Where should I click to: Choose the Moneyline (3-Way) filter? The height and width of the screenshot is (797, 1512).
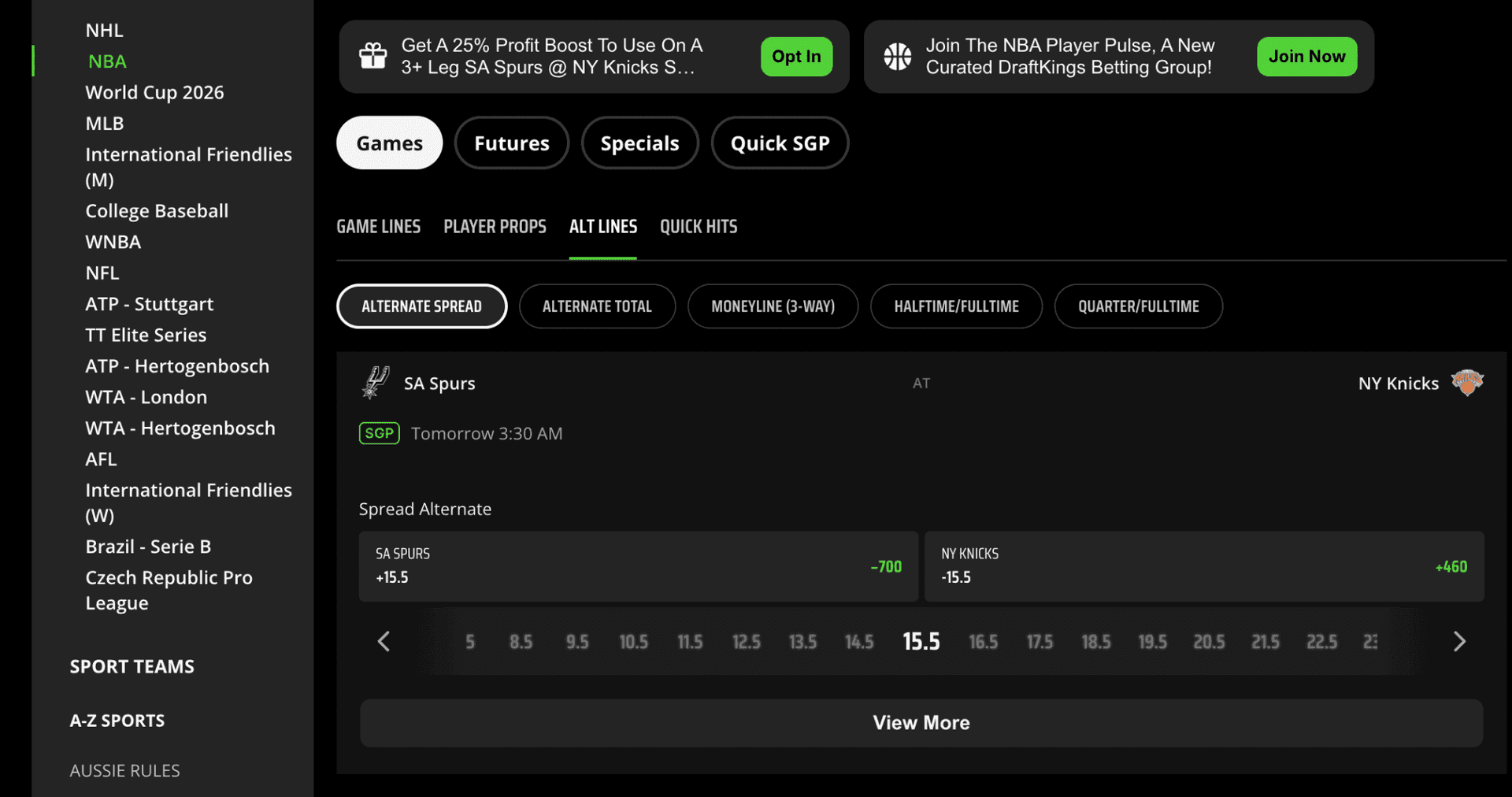773,306
